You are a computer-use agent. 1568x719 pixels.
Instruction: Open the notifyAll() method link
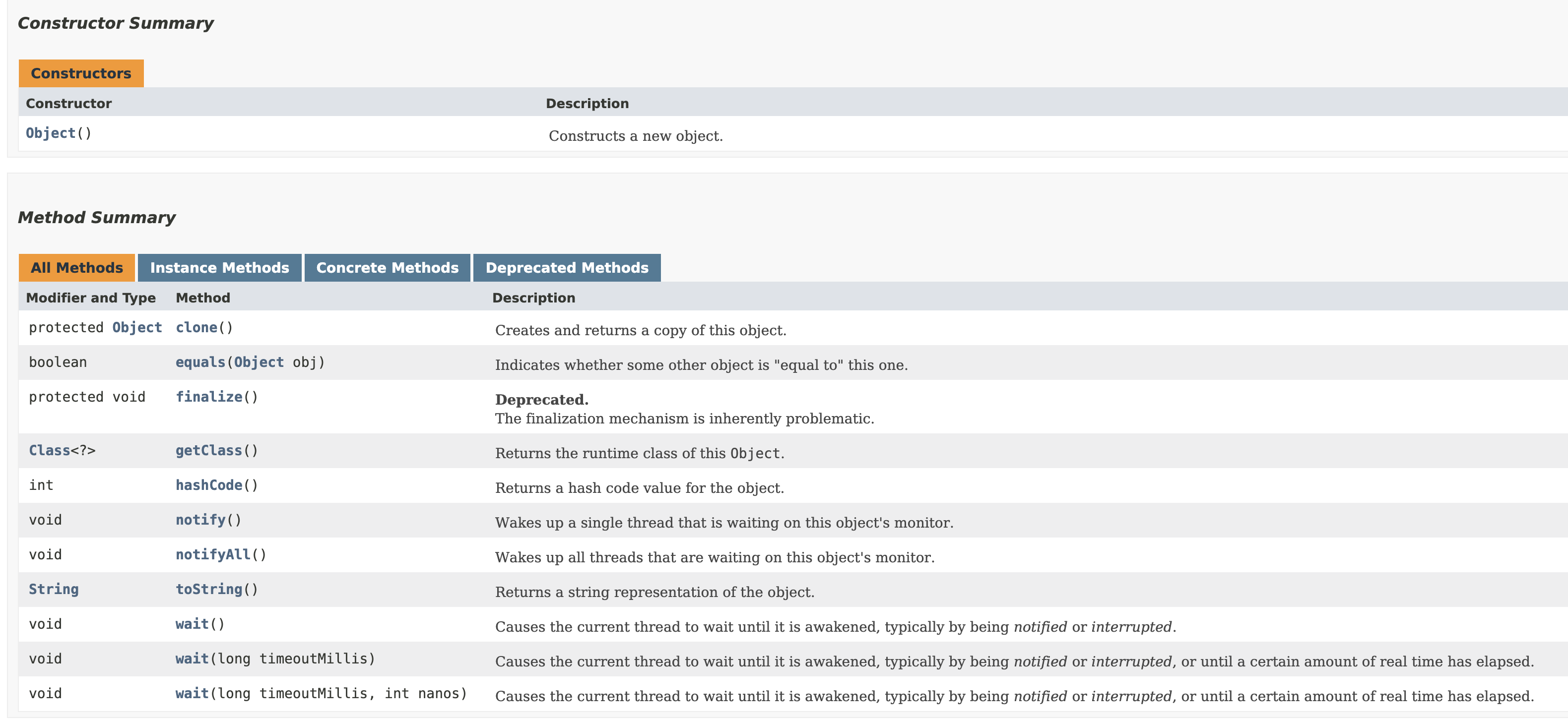tap(212, 554)
